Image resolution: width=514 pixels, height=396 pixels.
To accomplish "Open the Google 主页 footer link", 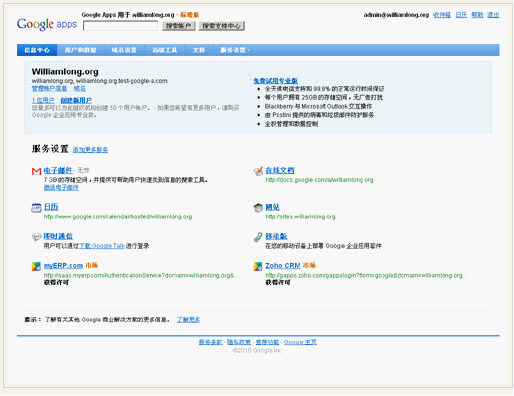I will [x=300, y=342].
